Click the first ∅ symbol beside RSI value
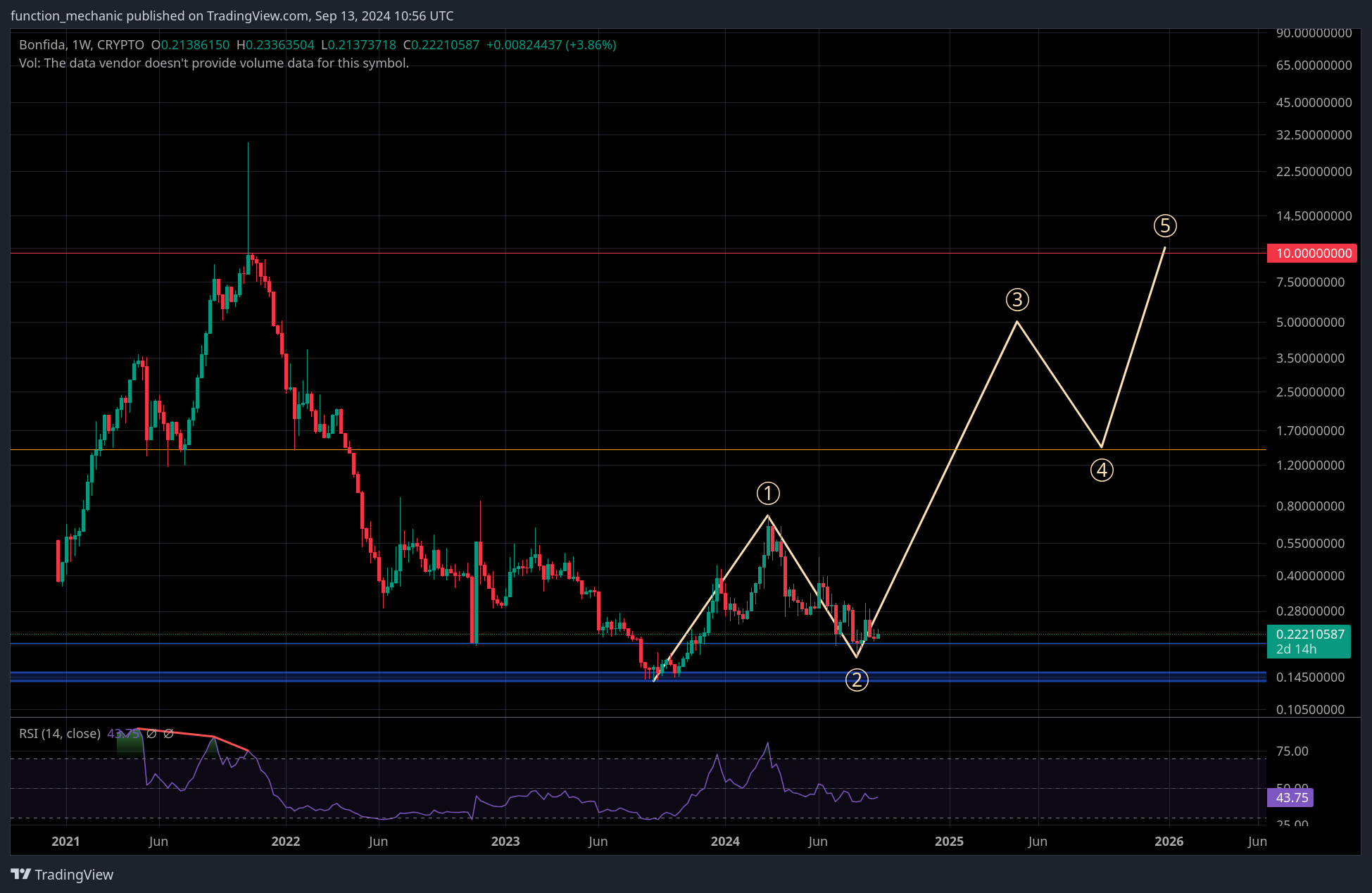The width and height of the screenshot is (1372, 893). pos(151,734)
